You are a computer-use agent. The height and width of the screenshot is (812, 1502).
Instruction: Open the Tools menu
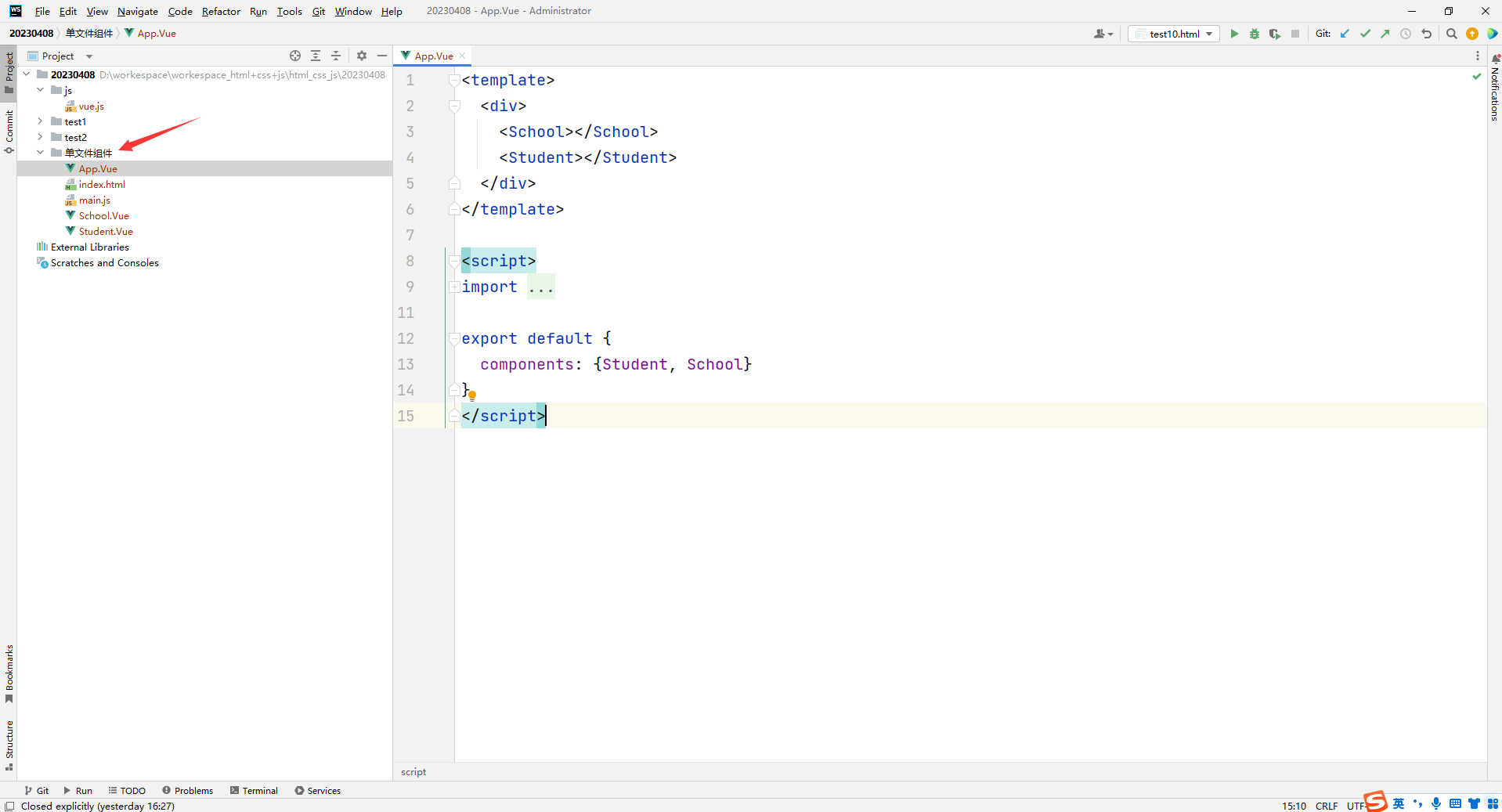289,11
